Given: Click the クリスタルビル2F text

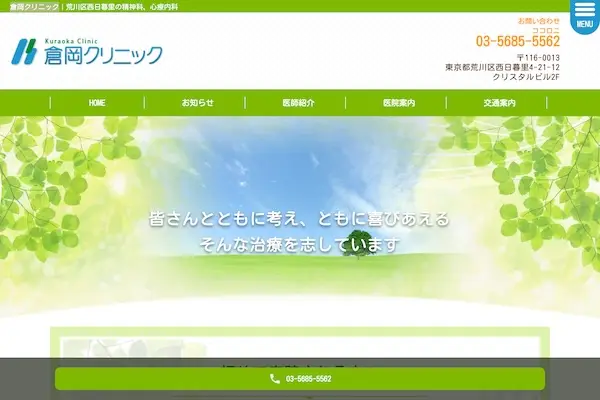Looking at the screenshot, I should point(526,77).
